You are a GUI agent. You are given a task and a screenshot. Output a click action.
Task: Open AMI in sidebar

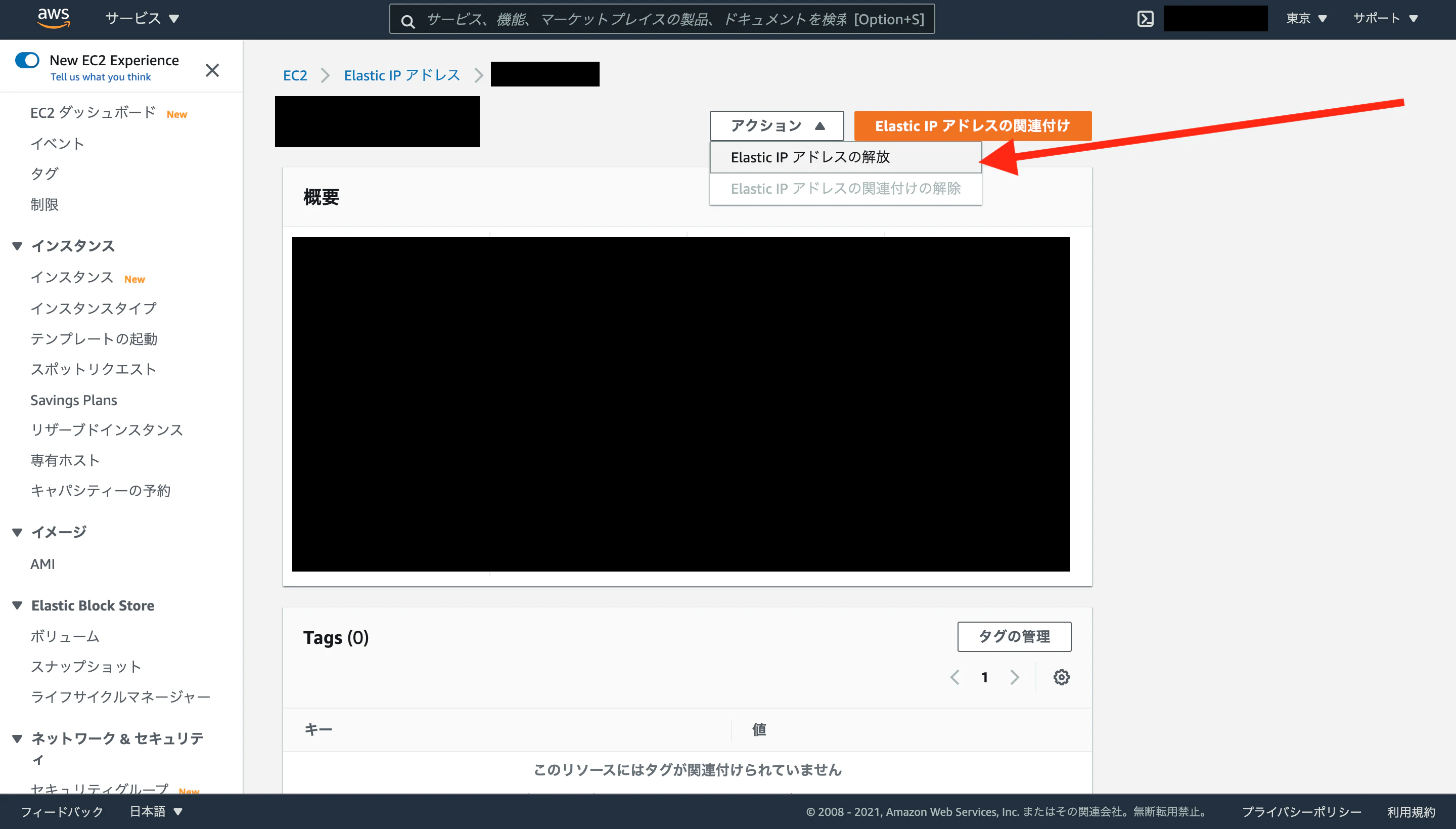point(42,563)
